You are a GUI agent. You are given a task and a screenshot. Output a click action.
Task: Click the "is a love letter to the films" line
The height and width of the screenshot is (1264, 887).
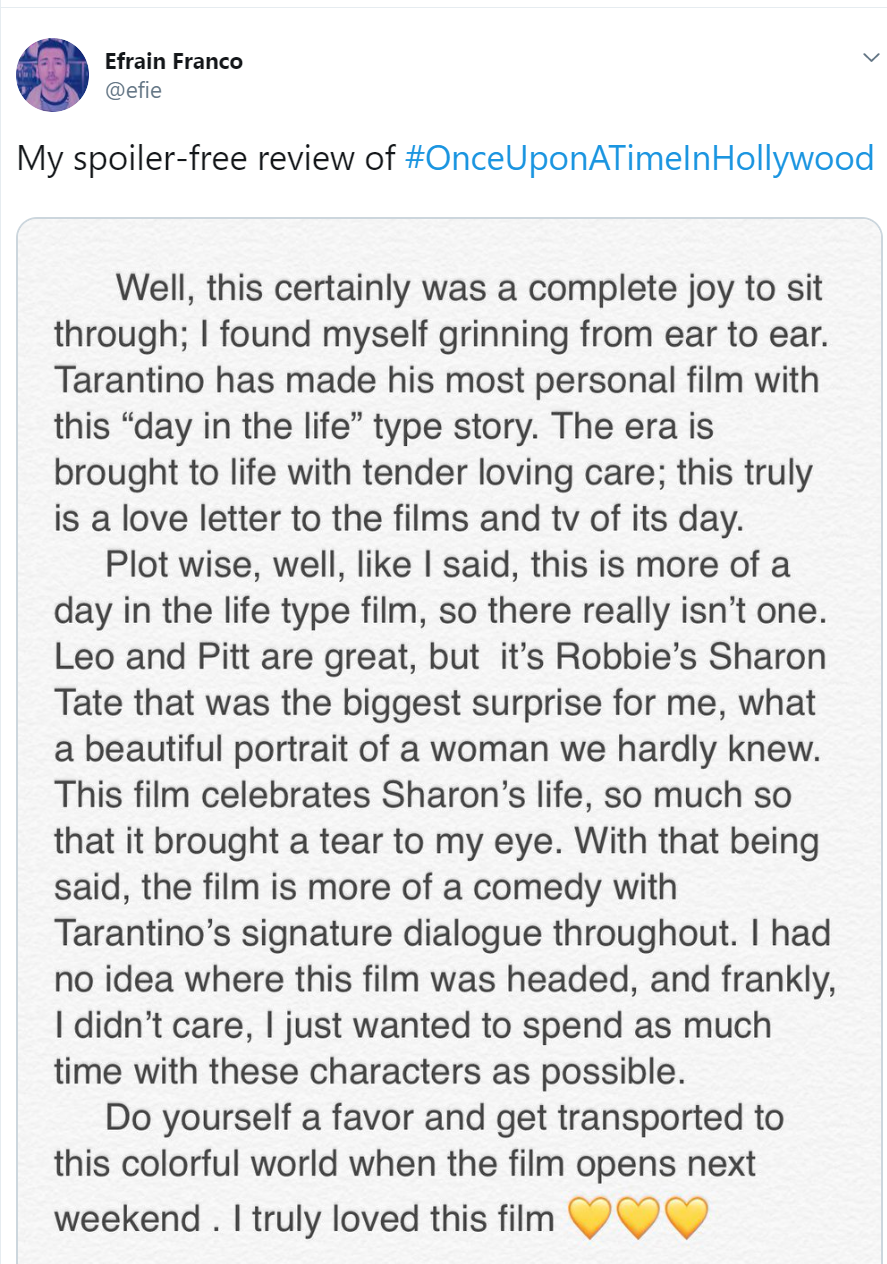(400, 519)
